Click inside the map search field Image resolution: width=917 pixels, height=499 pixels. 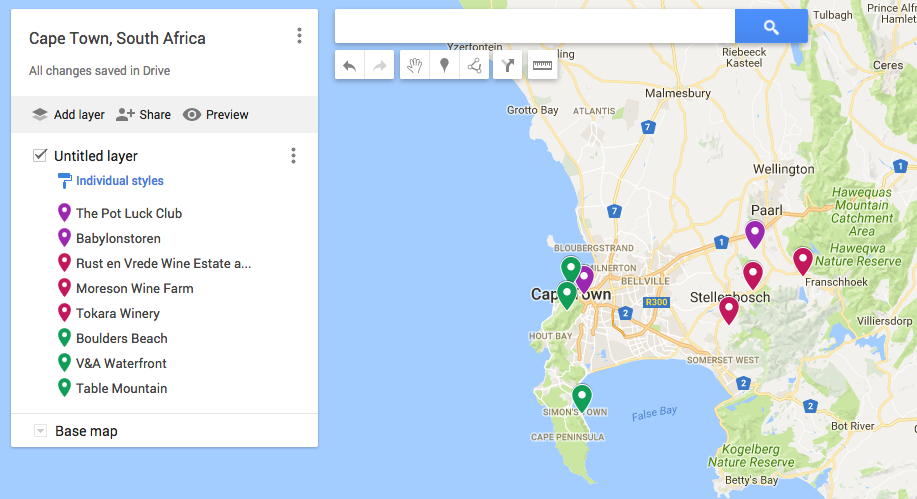(x=535, y=26)
